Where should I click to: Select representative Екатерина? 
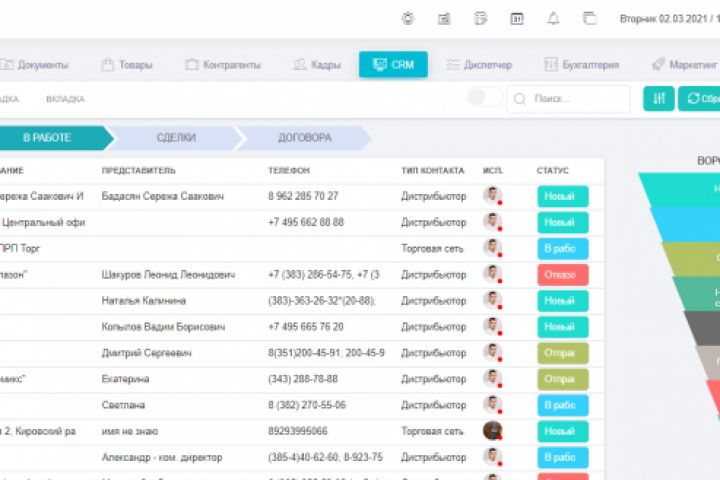[x=125, y=379]
